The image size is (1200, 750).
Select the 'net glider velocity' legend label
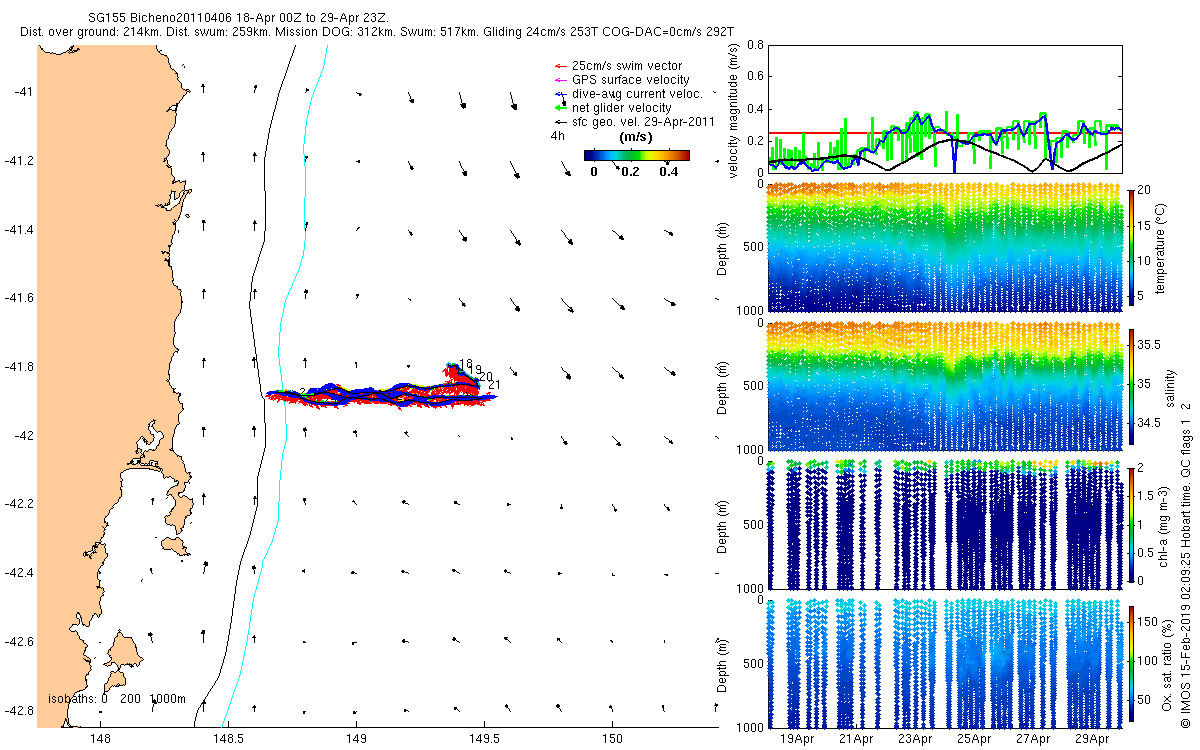621,107
